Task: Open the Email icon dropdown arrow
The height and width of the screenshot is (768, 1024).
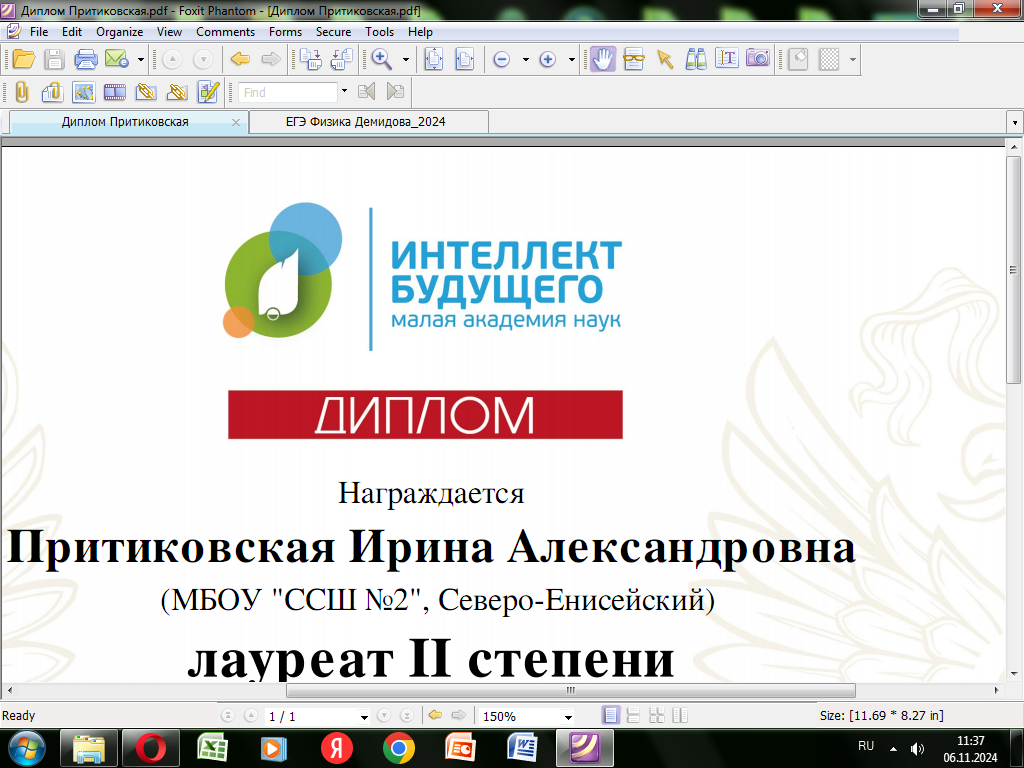Action: coord(140,59)
